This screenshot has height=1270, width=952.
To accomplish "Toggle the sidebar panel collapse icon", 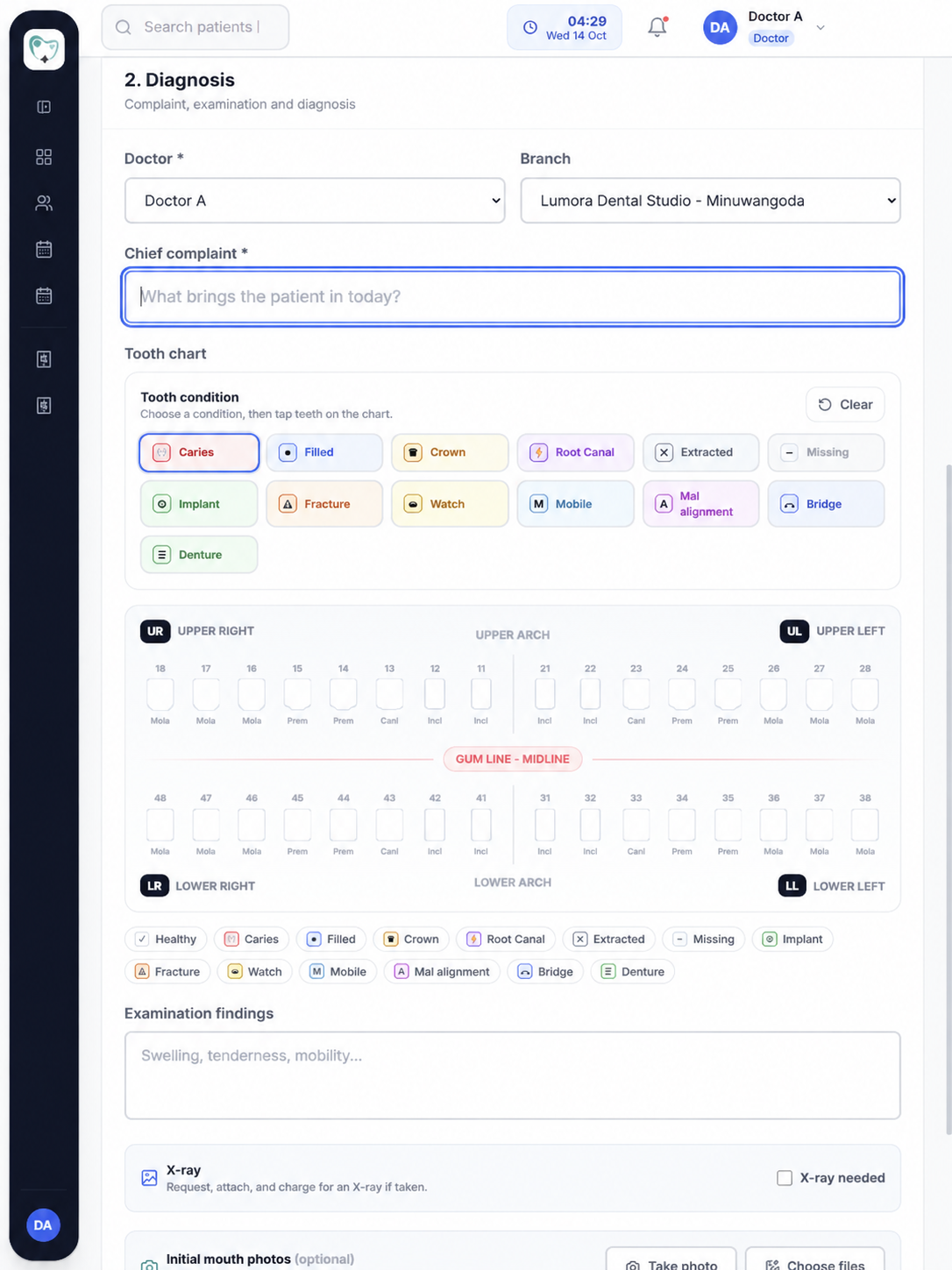I will tap(44, 107).
